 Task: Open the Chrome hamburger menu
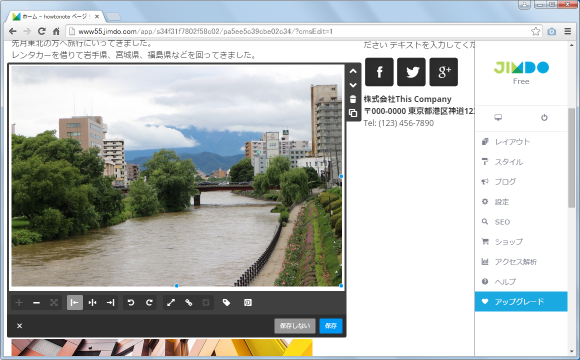(x=568, y=31)
